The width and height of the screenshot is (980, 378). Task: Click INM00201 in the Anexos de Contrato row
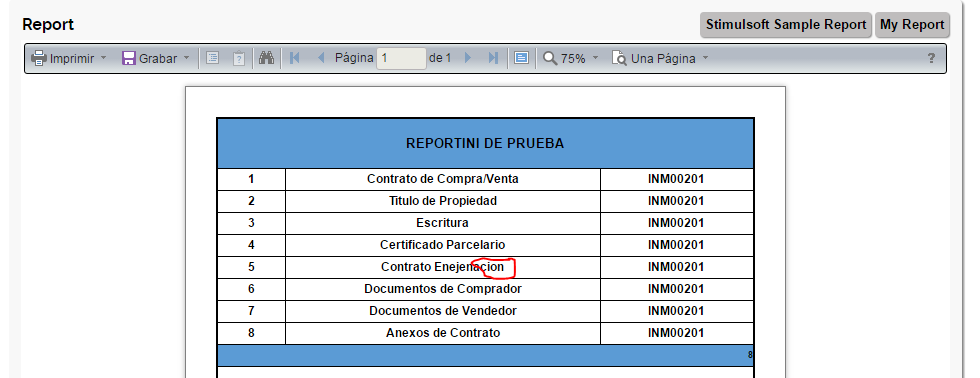point(676,333)
